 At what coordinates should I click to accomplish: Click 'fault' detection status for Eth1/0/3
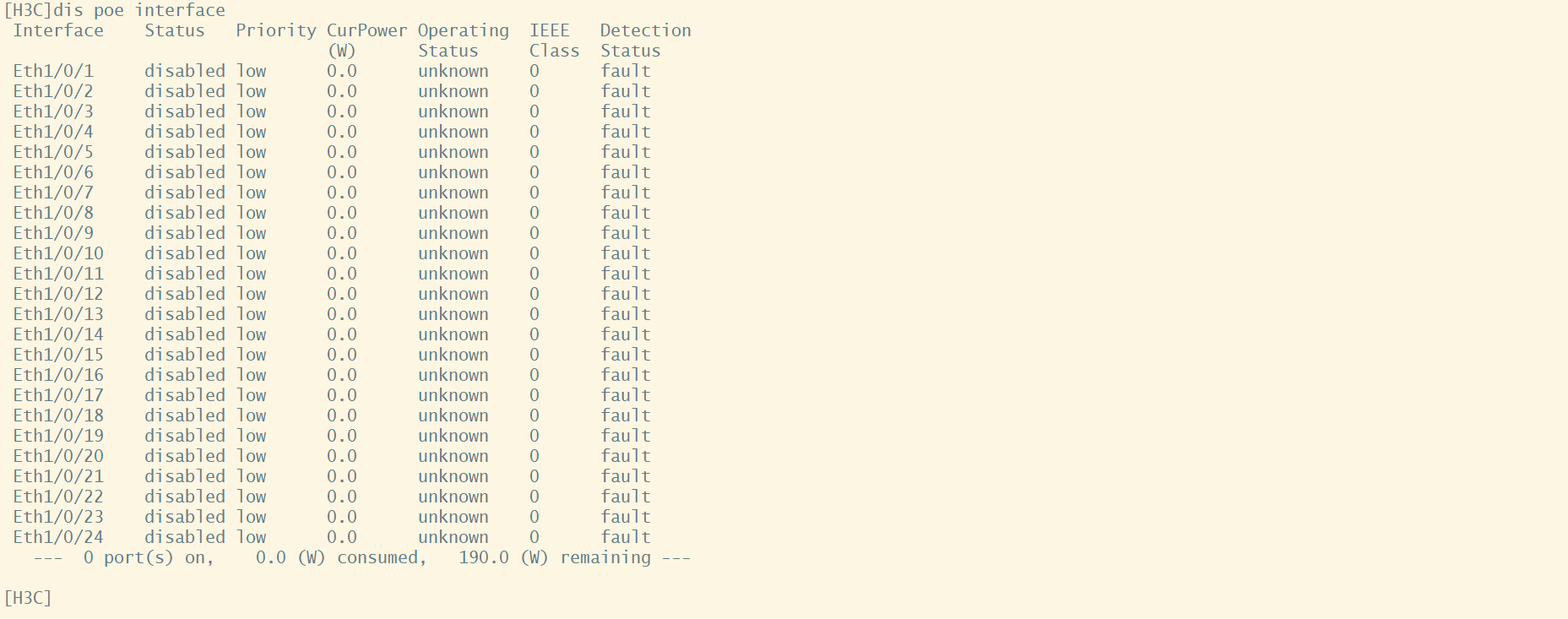click(626, 111)
